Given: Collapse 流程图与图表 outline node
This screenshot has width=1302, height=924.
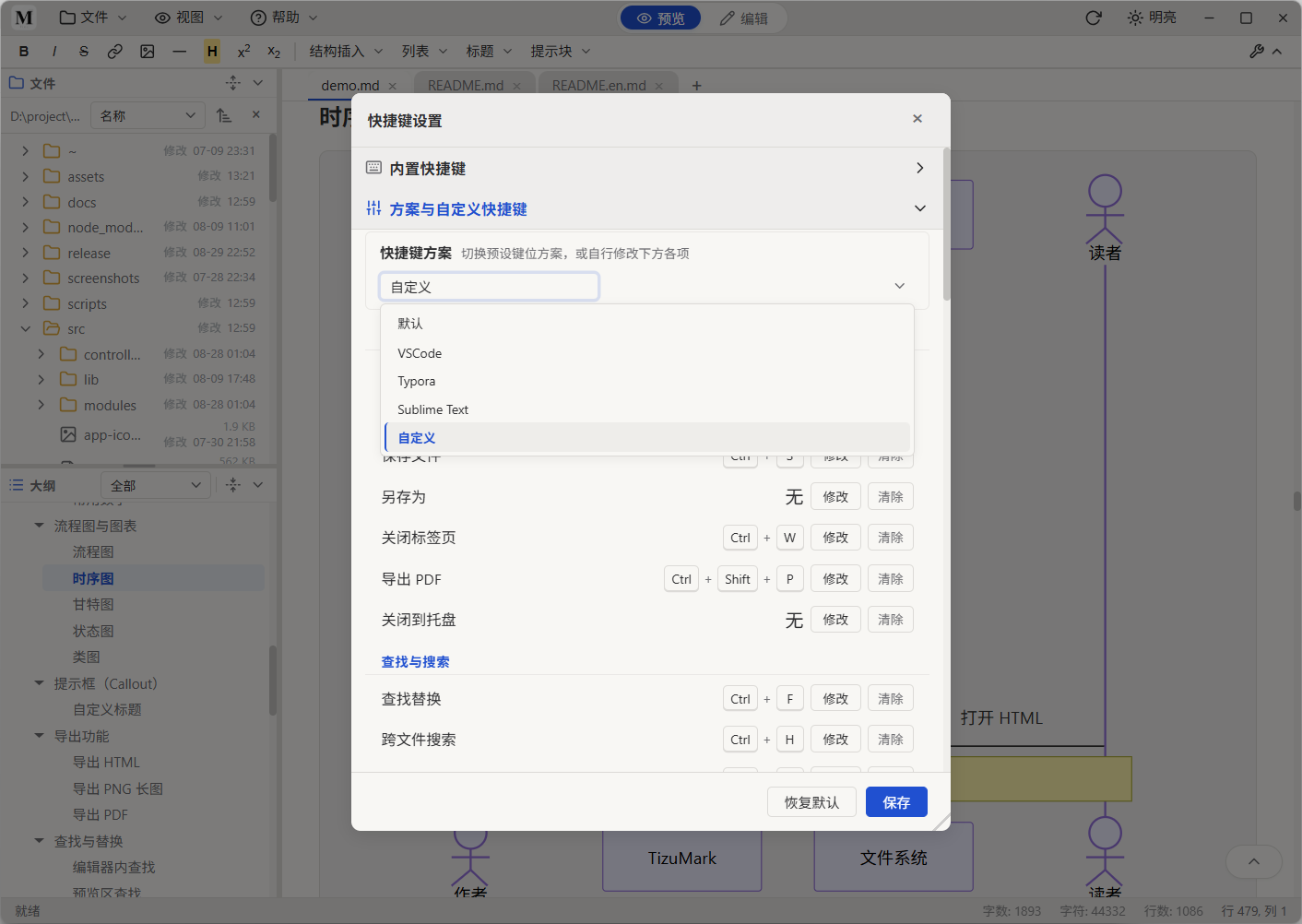Looking at the screenshot, I should pos(39,526).
